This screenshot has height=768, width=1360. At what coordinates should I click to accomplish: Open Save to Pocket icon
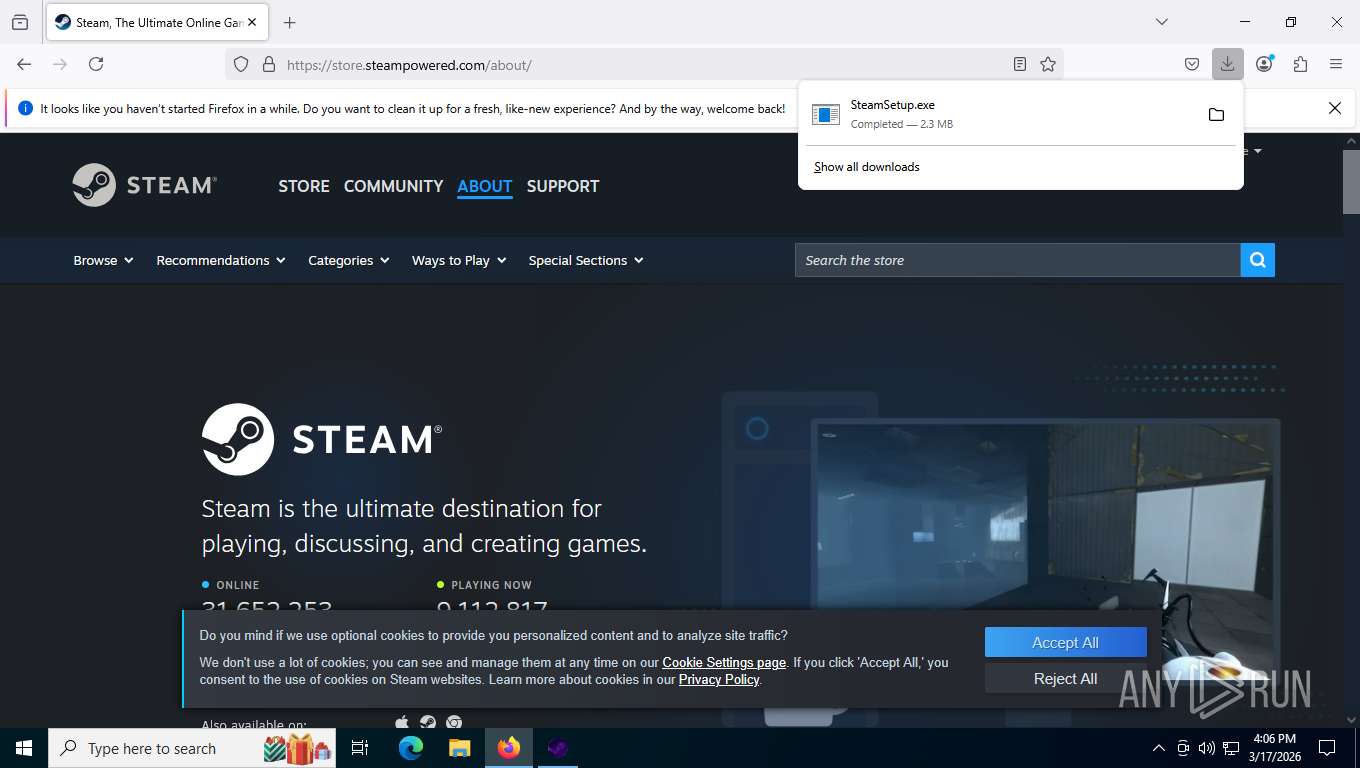tap(1192, 64)
